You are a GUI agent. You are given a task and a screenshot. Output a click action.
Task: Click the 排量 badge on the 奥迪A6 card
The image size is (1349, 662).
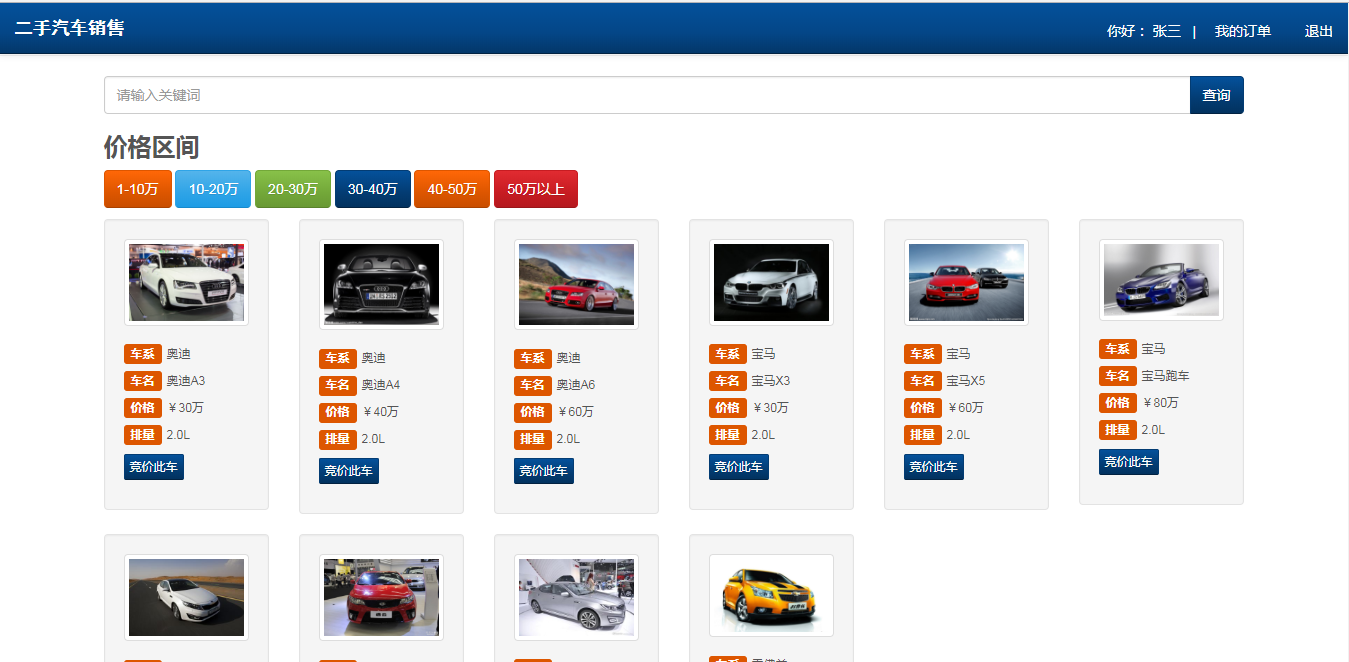pyautogui.click(x=533, y=439)
